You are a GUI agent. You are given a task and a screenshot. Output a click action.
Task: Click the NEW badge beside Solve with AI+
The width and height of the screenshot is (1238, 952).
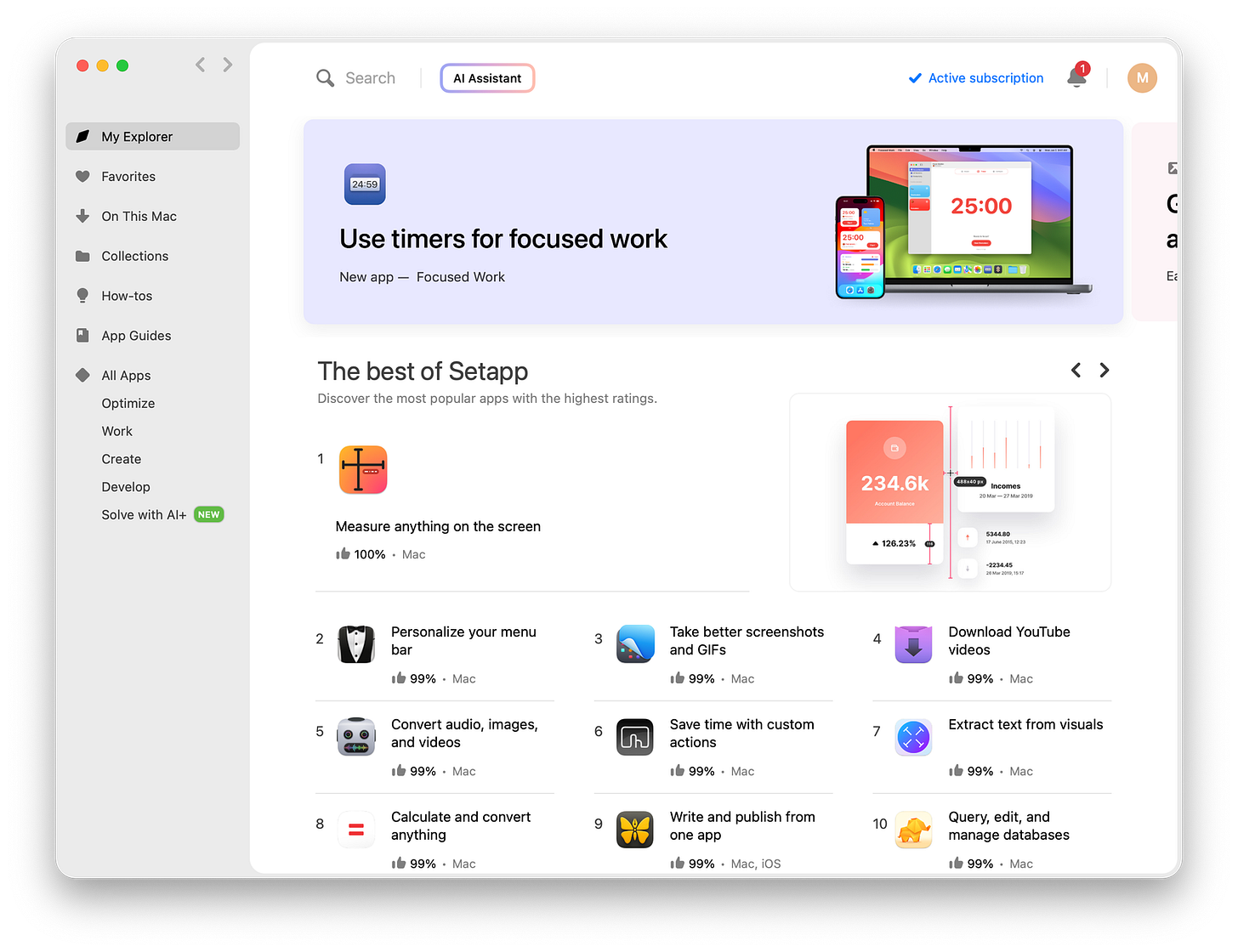[x=208, y=515]
